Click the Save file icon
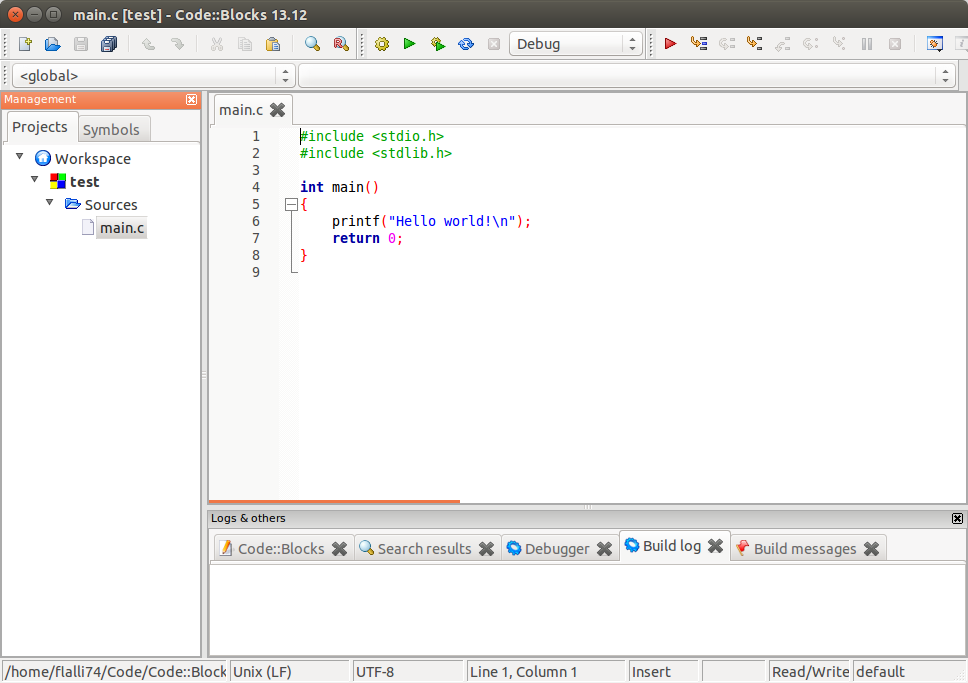The width and height of the screenshot is (968, 683). pyautogui.click(x=81, y=44)
